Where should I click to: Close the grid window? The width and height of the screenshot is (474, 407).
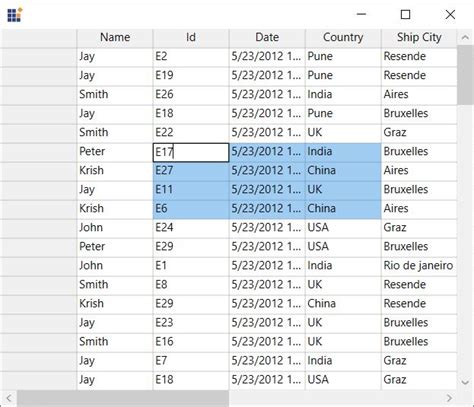coord(450,14)
